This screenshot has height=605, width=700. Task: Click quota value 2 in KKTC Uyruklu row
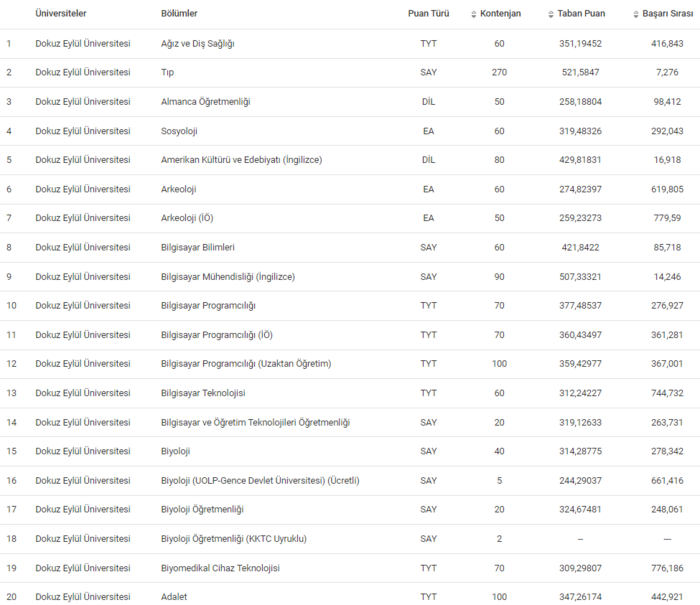click(x=499, y=539)
